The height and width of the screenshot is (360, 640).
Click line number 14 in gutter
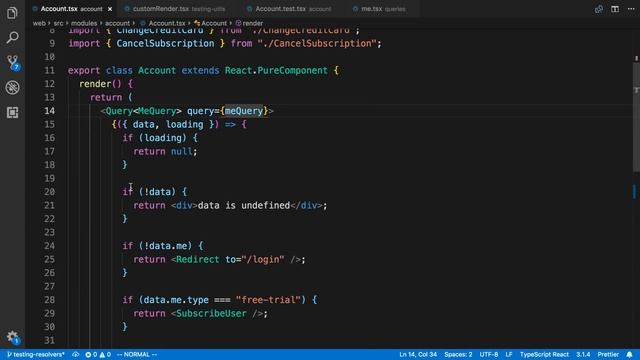click(x=49, y=111)
